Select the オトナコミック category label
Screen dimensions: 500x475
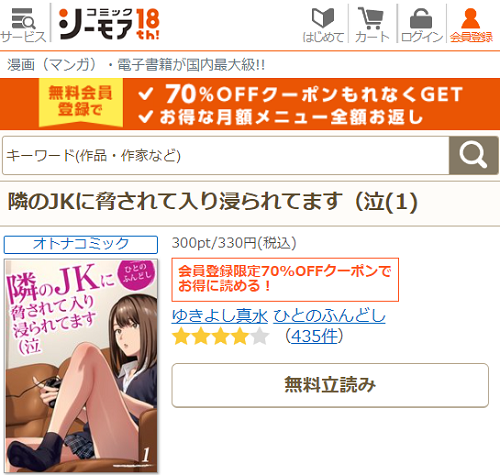(81, 244)
